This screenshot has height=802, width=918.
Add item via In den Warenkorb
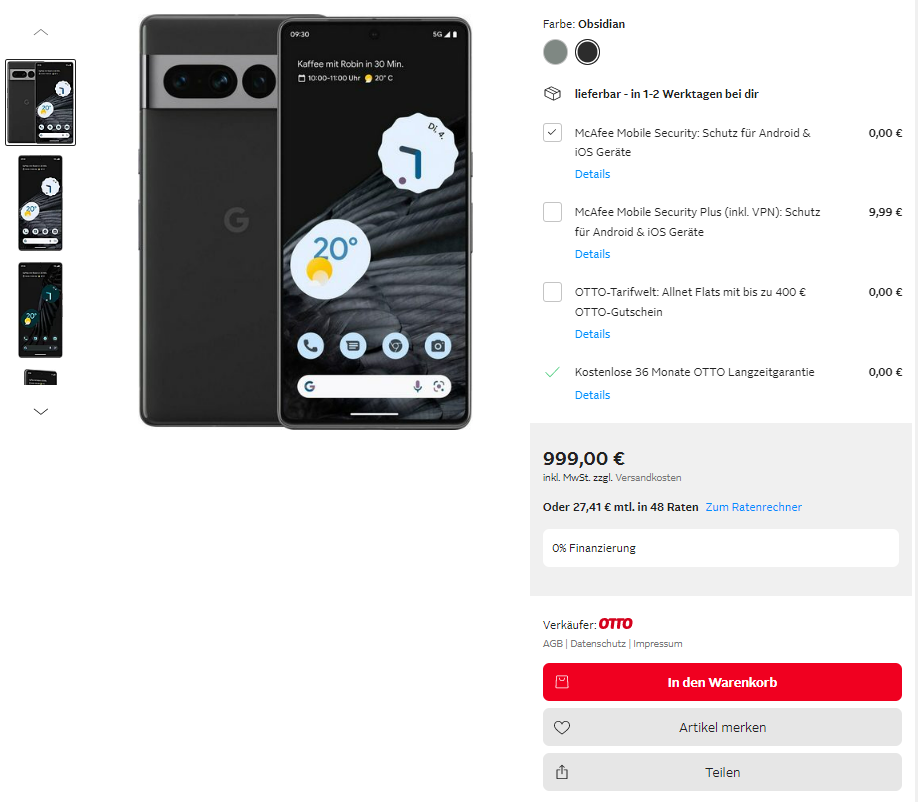coord(722,682)
